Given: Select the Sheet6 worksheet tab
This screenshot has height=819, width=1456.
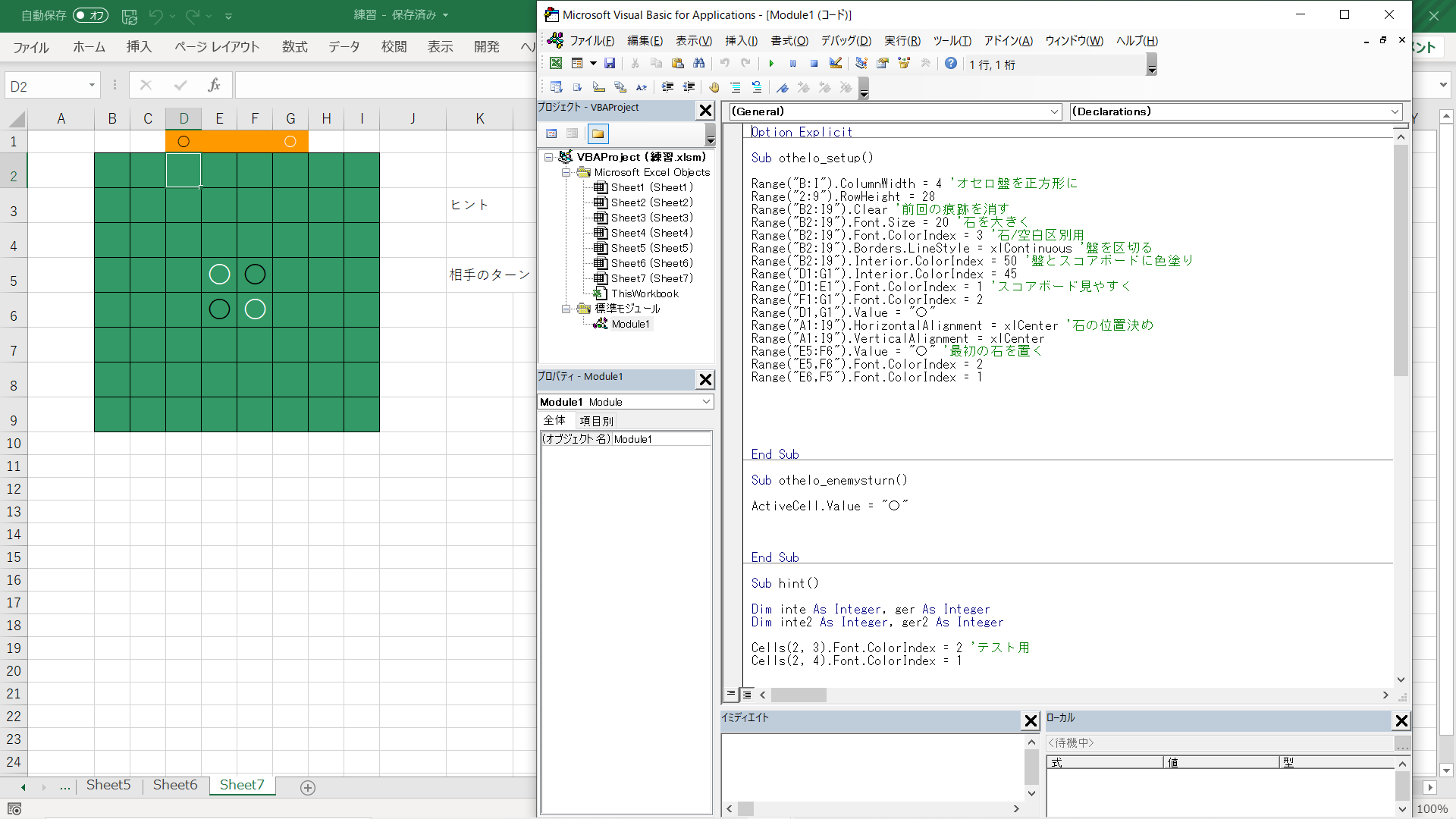Looking at the screenshot, I should click(175, 786).
